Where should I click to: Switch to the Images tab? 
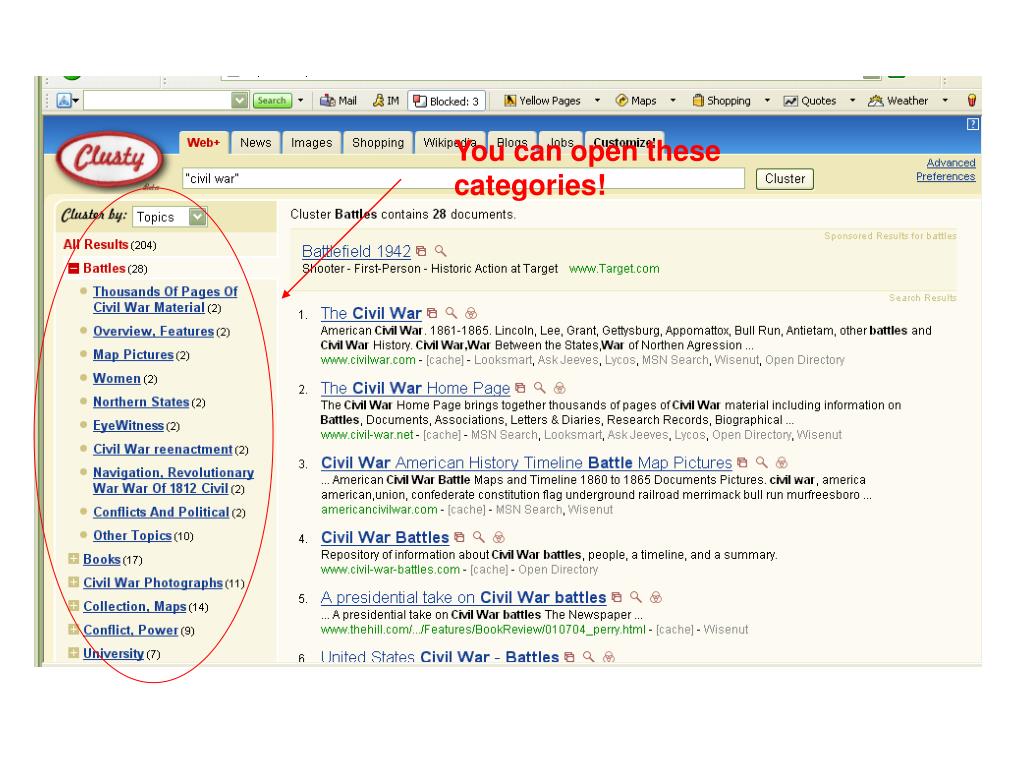312,142
